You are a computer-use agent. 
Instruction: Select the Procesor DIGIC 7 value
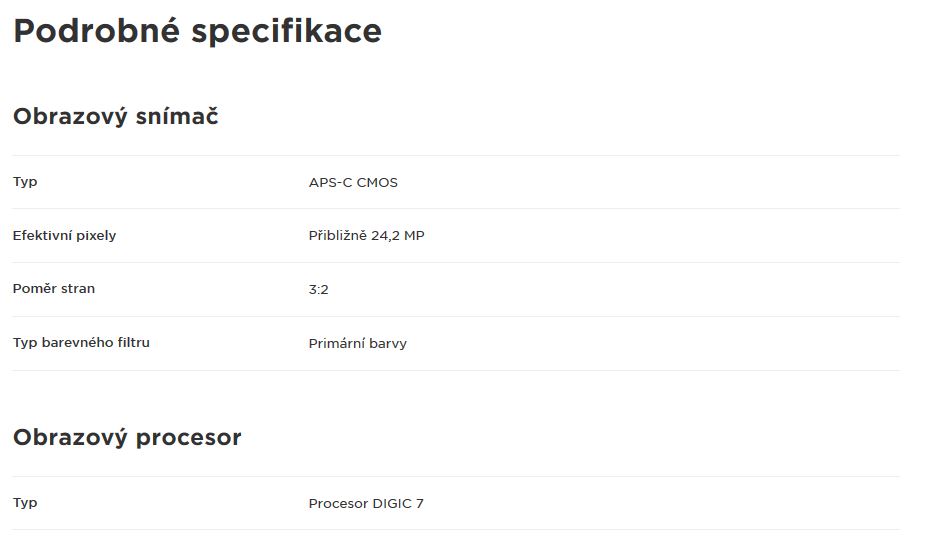pyautogui.click(x=366, y=504)
